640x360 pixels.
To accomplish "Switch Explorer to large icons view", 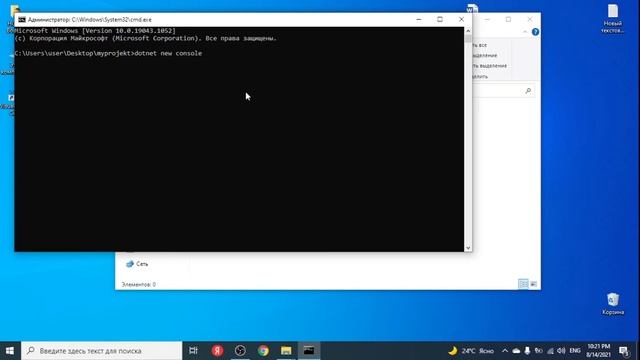I will point(533,284).
